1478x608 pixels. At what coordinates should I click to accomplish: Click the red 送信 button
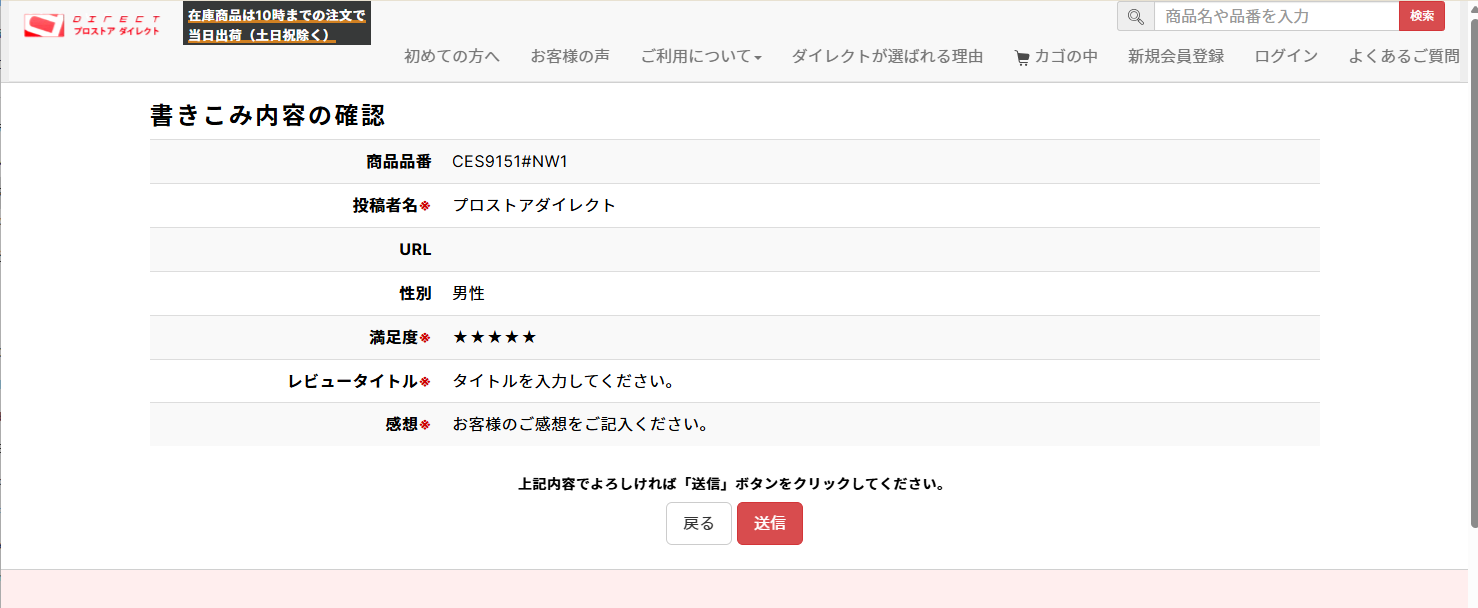coord(770,524)
